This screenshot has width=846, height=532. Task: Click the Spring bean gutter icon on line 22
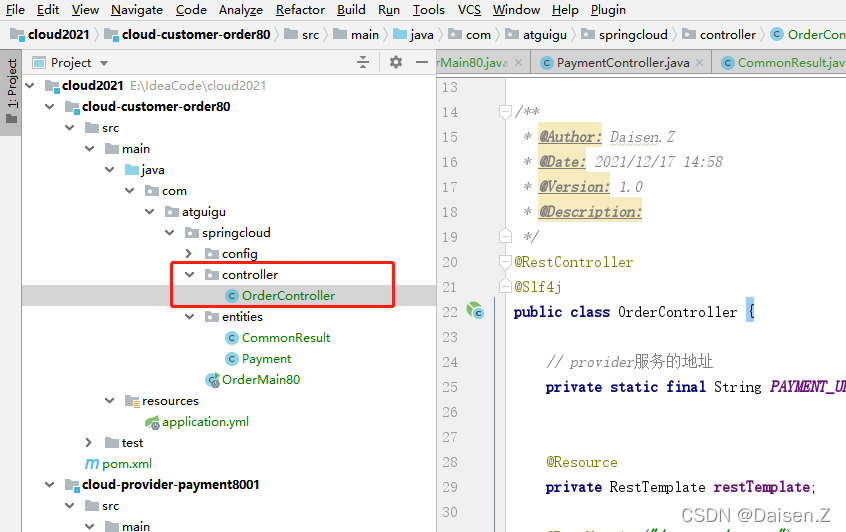pos(475,311)
